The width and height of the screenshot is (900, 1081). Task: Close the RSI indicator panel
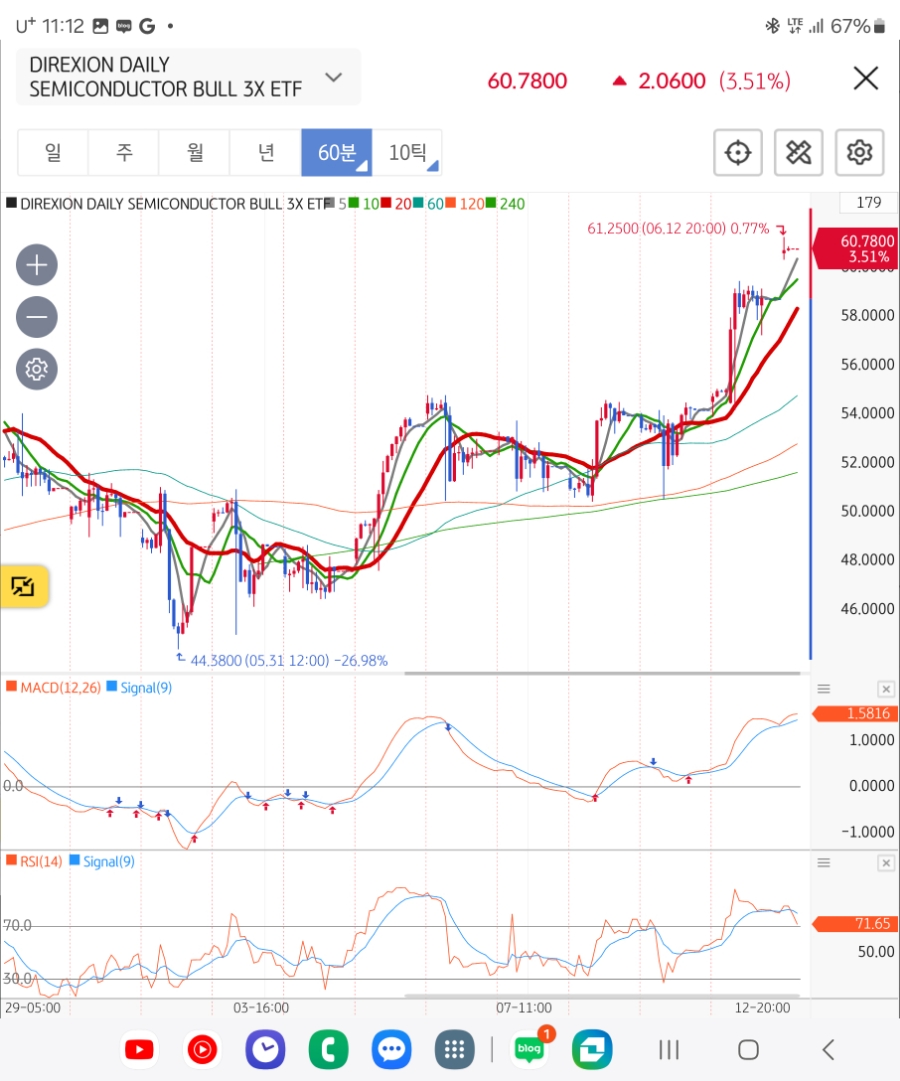[x=886, y=862]
